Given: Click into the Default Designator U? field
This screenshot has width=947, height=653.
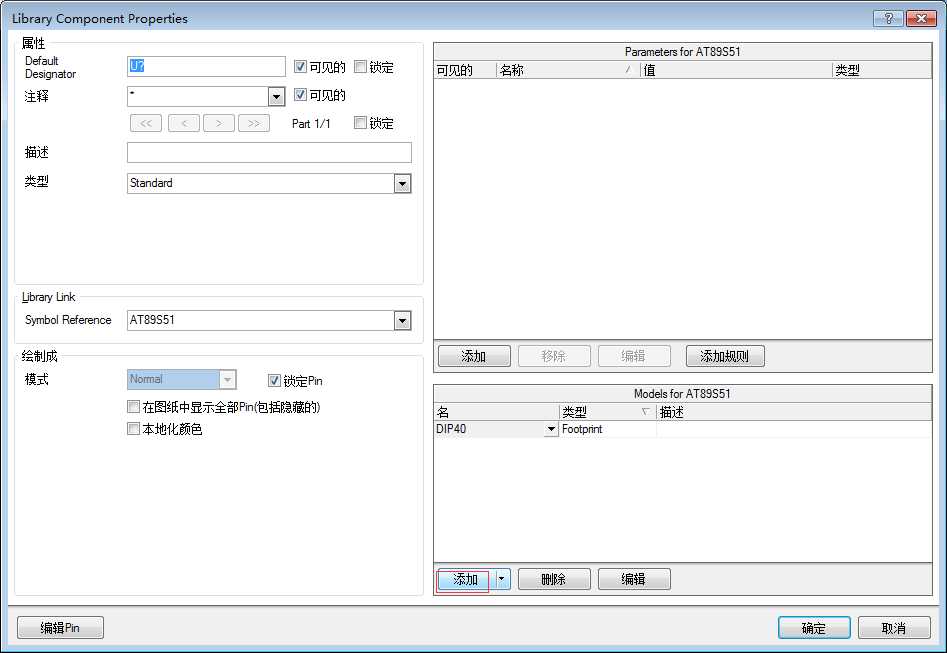Looking at the screenshot, I should pos(206,66).
